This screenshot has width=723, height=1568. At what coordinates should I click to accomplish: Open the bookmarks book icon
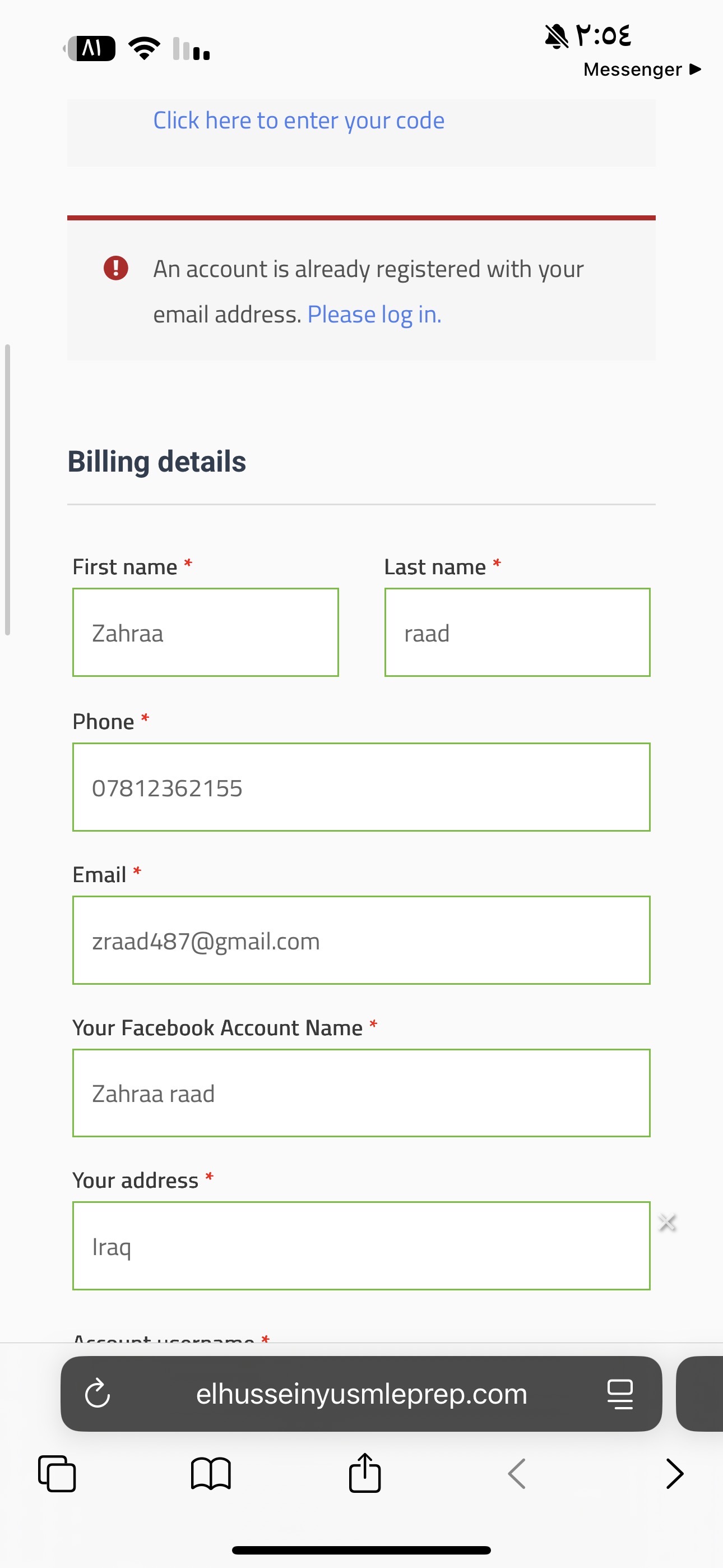211,1474
